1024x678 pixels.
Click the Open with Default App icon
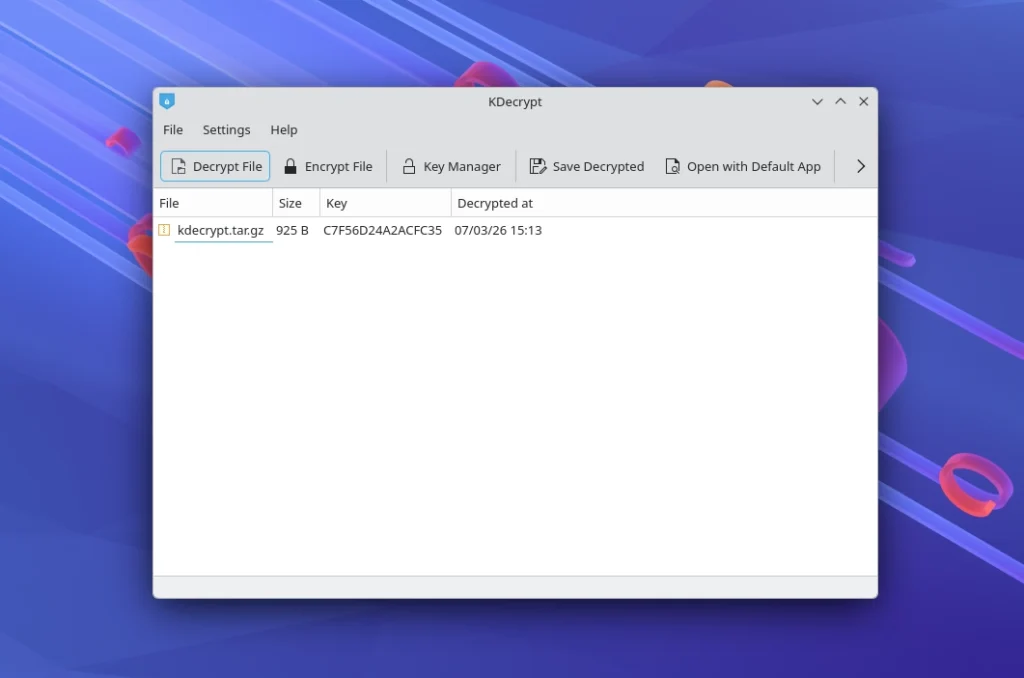click(673, 167)
